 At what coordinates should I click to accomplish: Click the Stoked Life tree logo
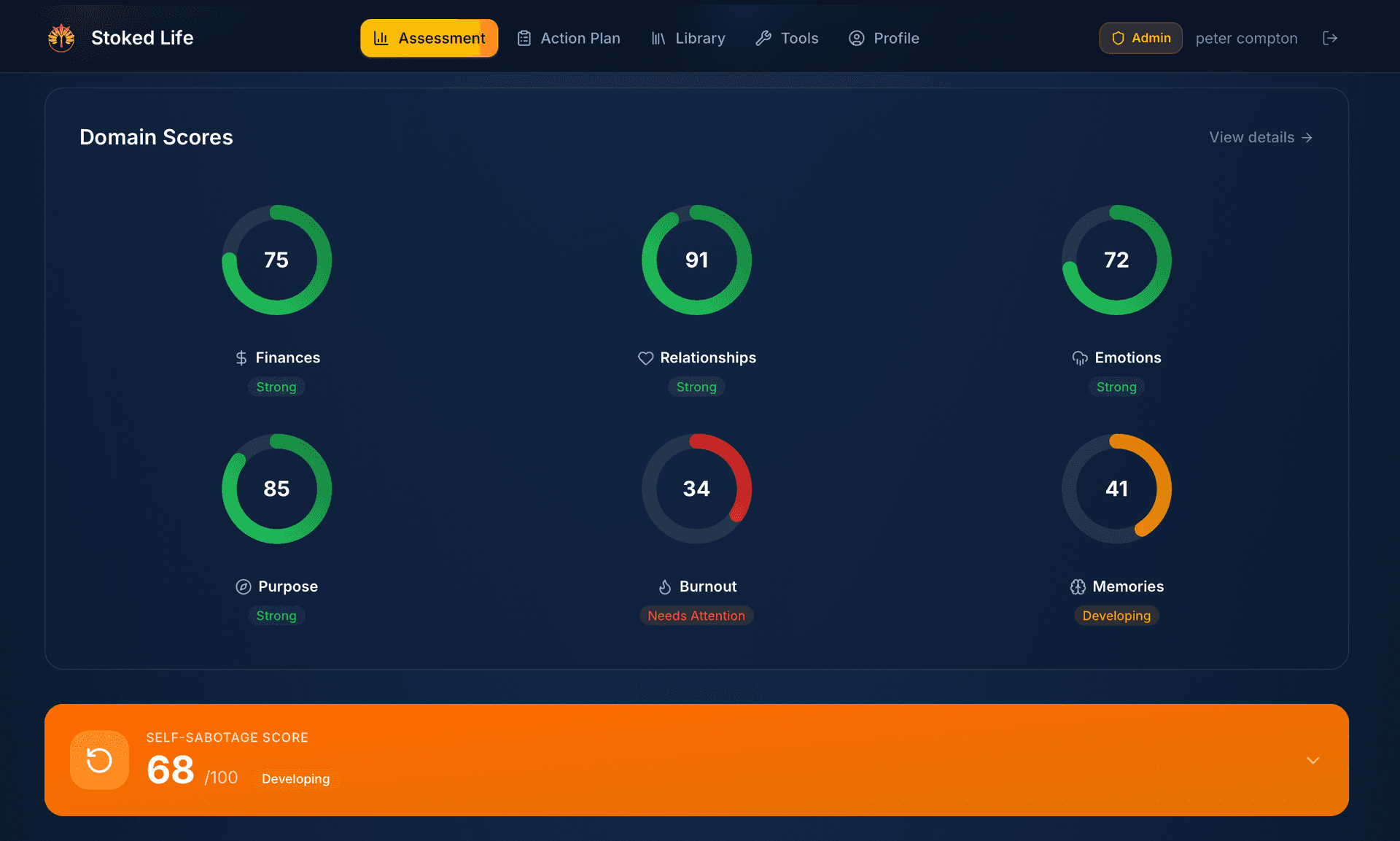(61, 37)
